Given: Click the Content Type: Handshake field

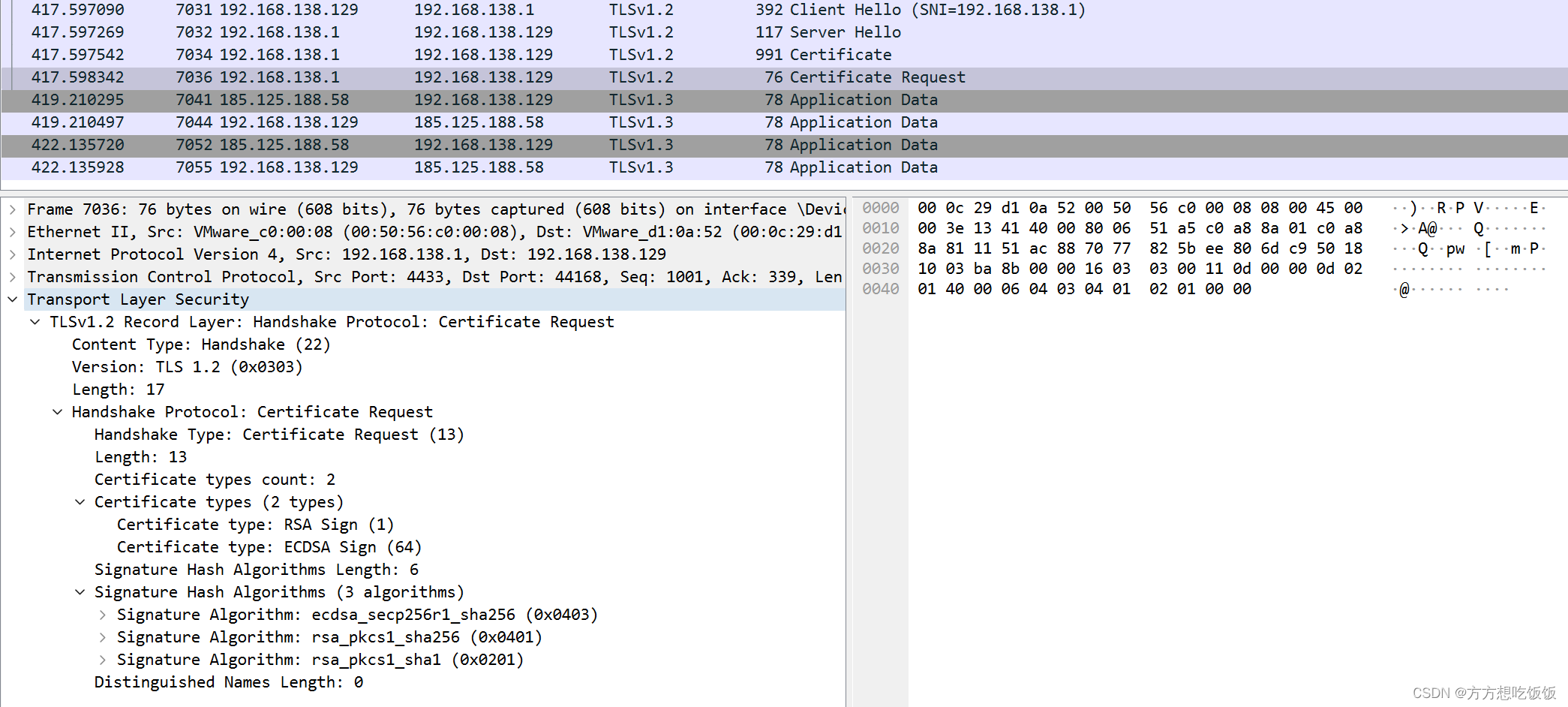Looking at the screenshot, I should coord(201,344).
